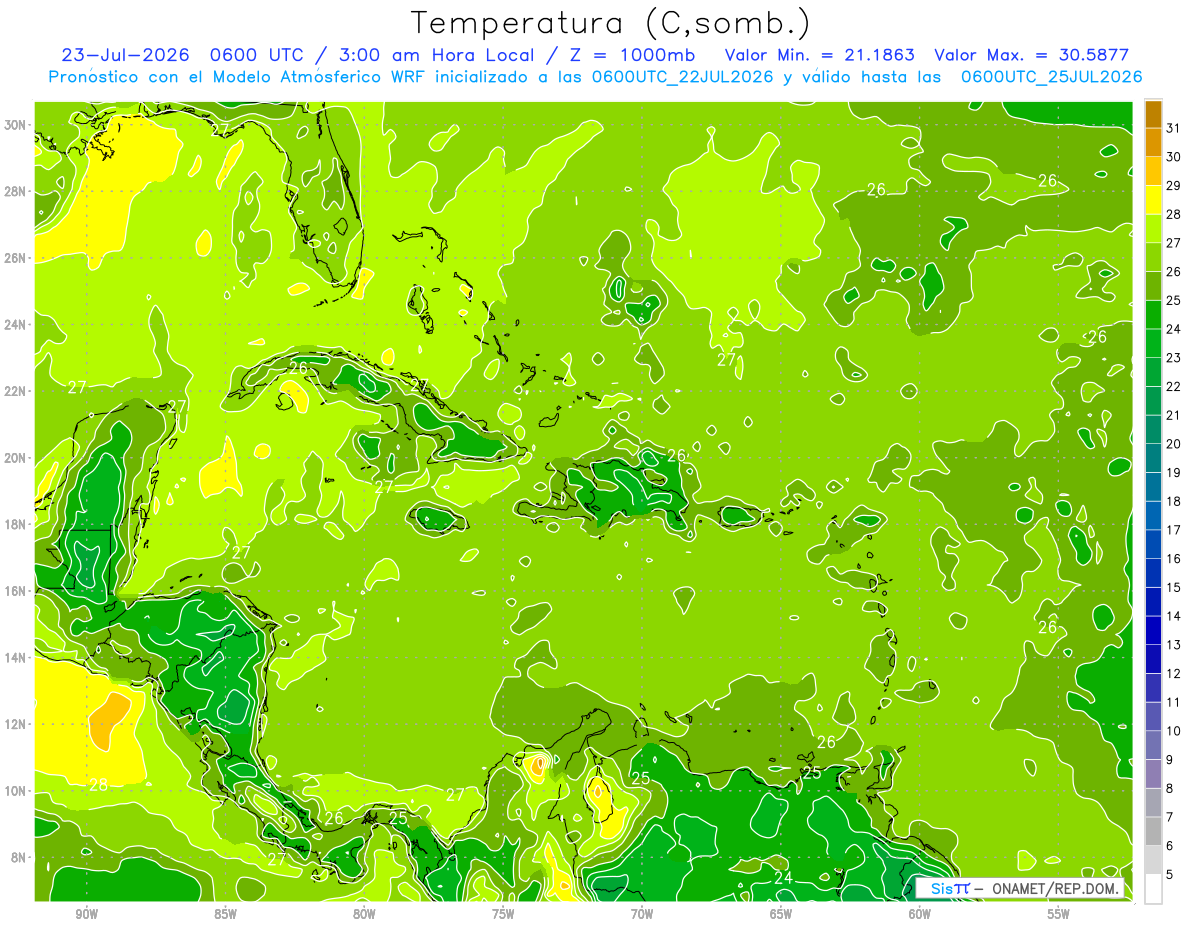Click the latitude axis label "24N"
Viewport: 1200px width, 927px height.
tap(16, 325)
